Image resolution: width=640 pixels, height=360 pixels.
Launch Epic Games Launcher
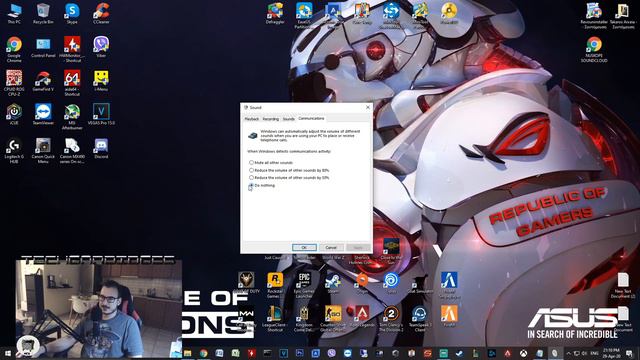(x=304, y=284)
